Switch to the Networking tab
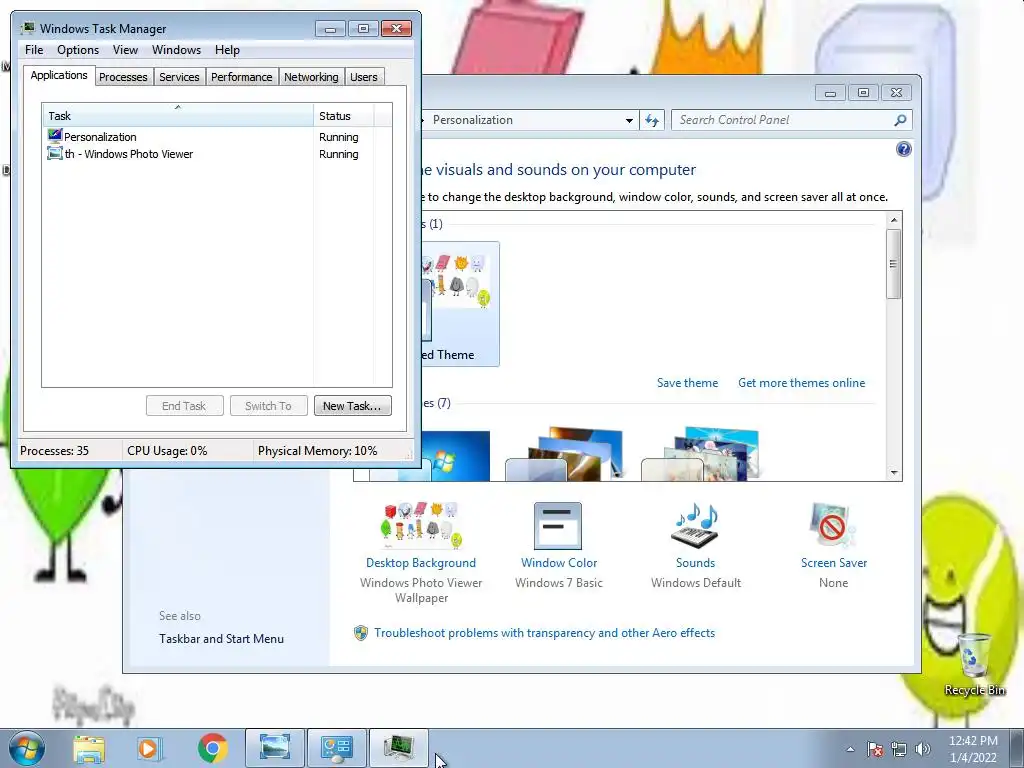 pos(311,77)
